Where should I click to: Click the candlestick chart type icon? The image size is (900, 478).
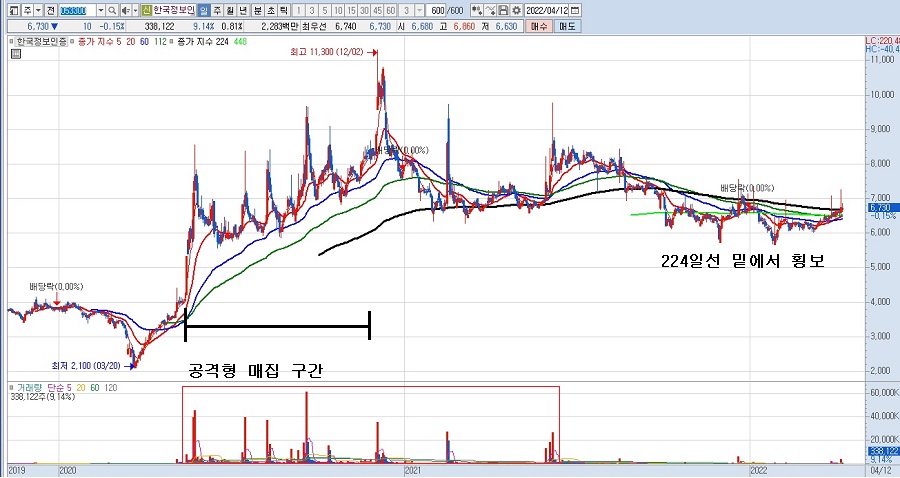[476, 10]
